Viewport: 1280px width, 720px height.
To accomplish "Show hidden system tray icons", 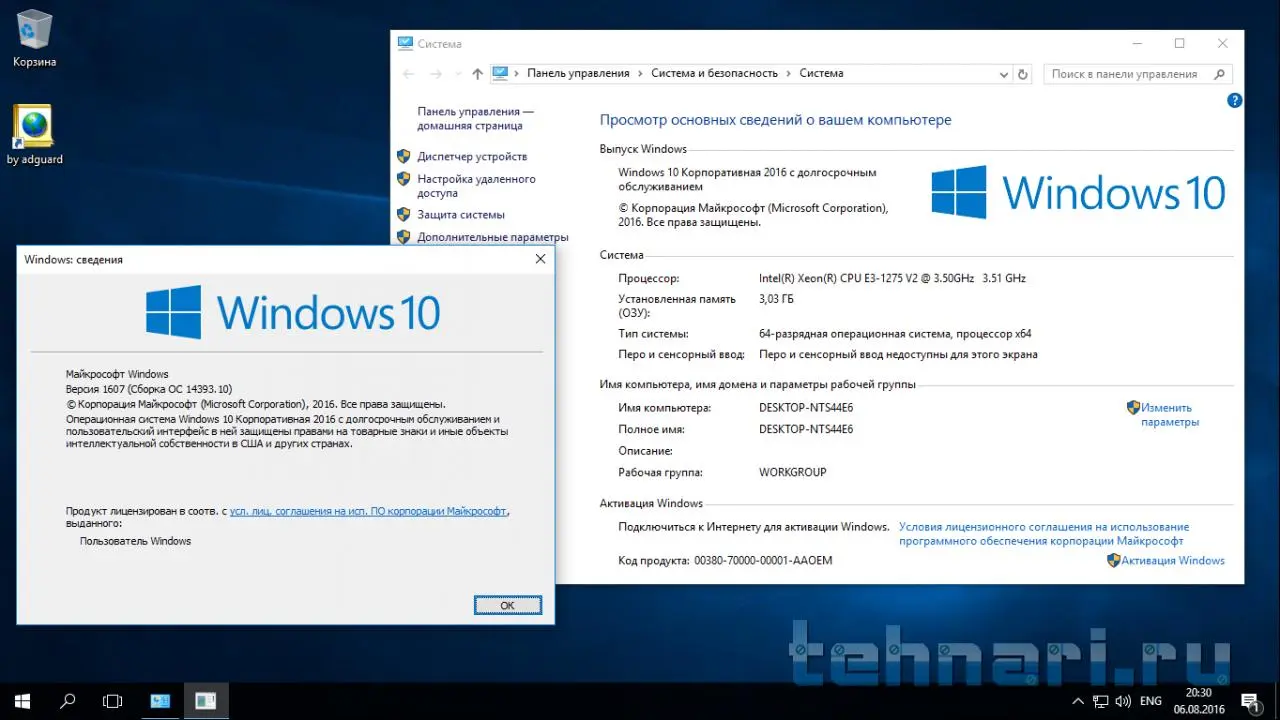I will tap(1078, 701).
